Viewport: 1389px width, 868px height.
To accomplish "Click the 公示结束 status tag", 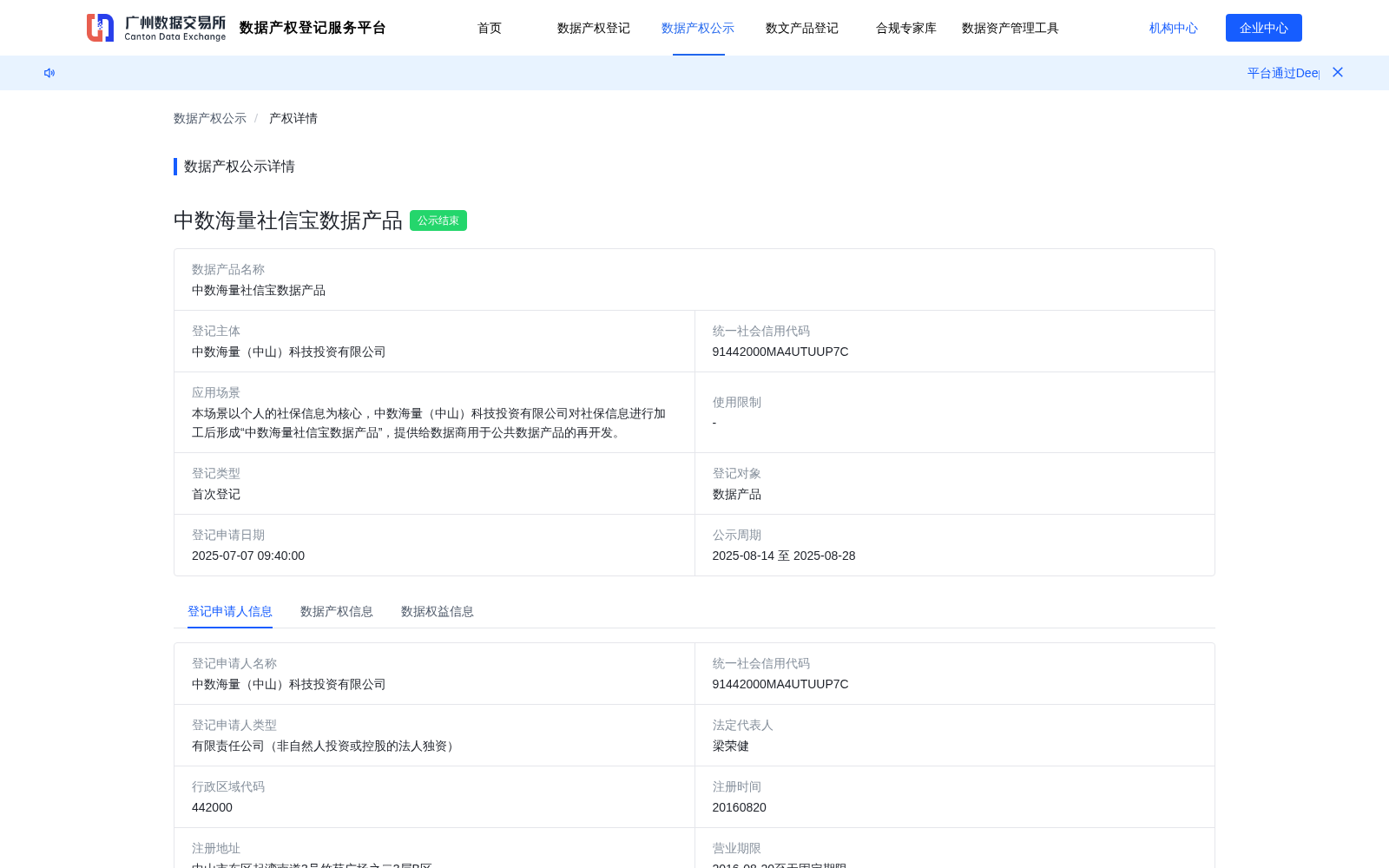I will pyautogui.click(x=438, y=220).
